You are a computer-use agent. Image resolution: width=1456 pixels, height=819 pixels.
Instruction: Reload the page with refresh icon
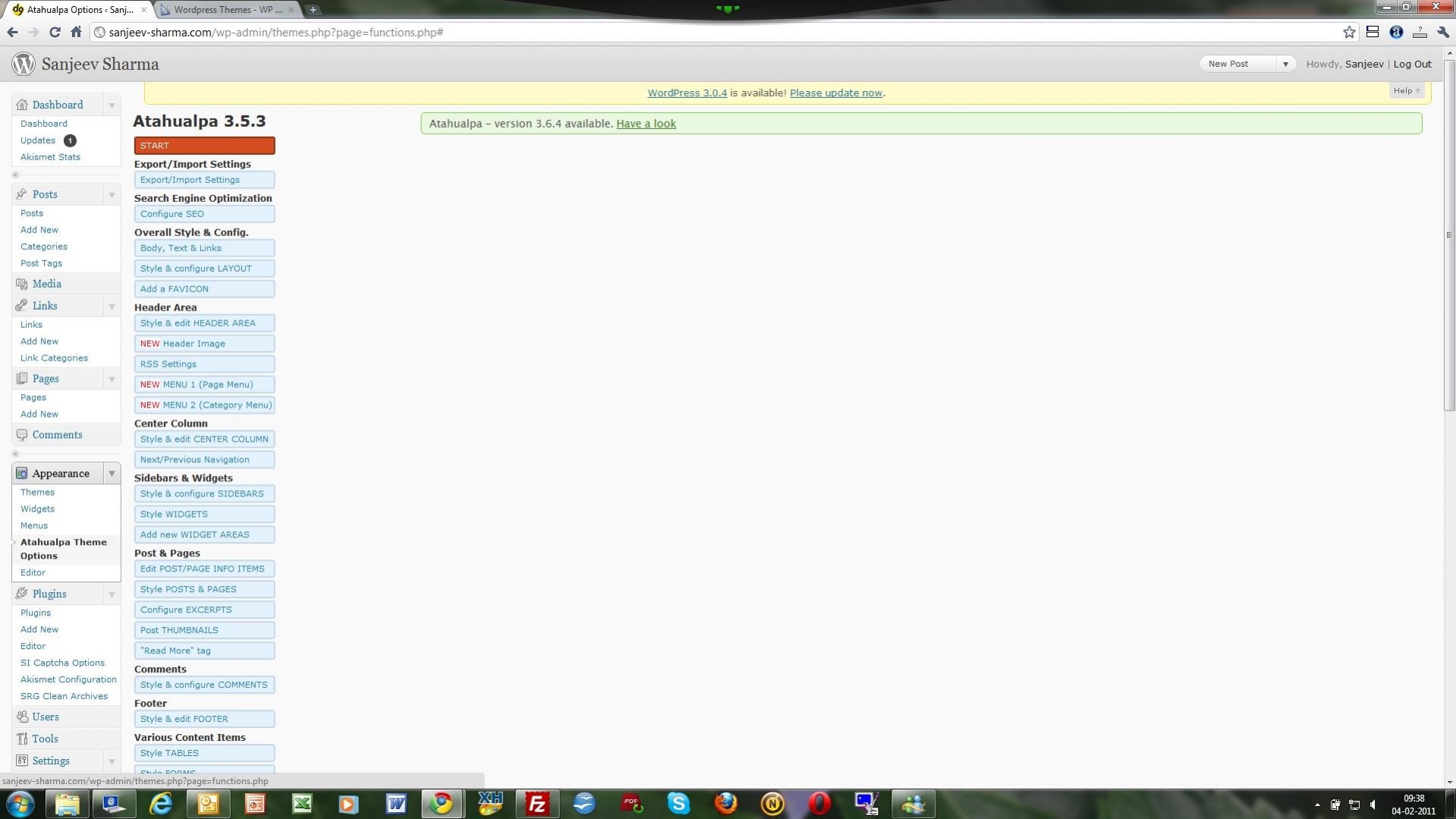55,32
